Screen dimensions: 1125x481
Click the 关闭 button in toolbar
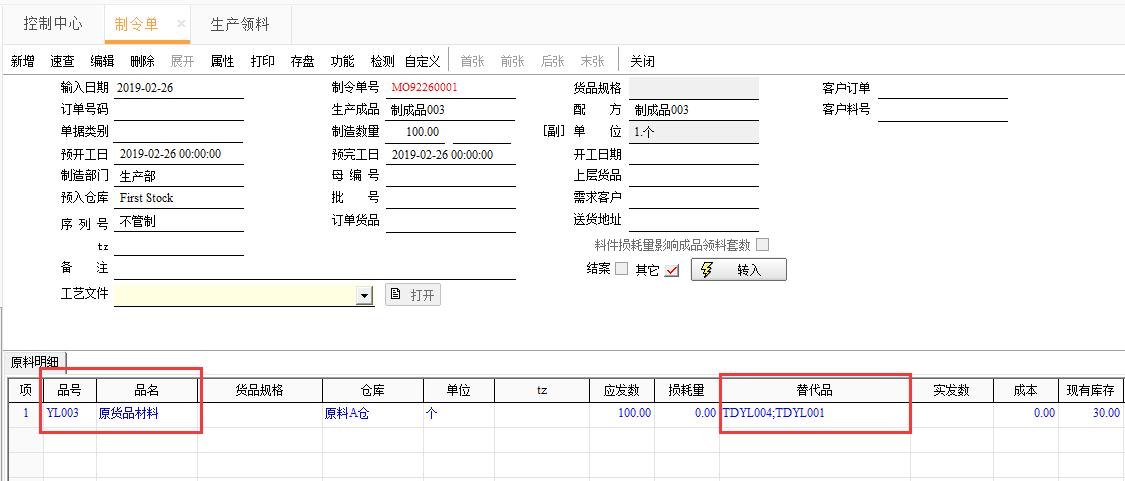(642, 61)
